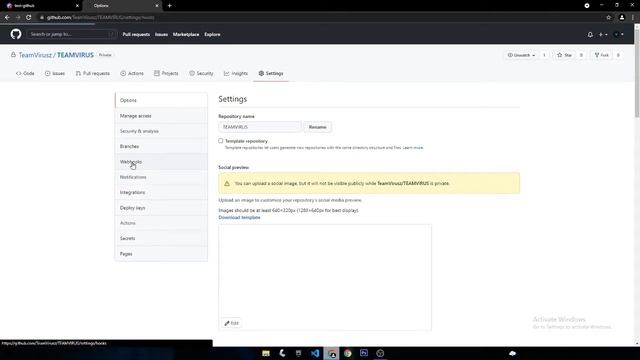Open the notifications bell

(590, 35)
